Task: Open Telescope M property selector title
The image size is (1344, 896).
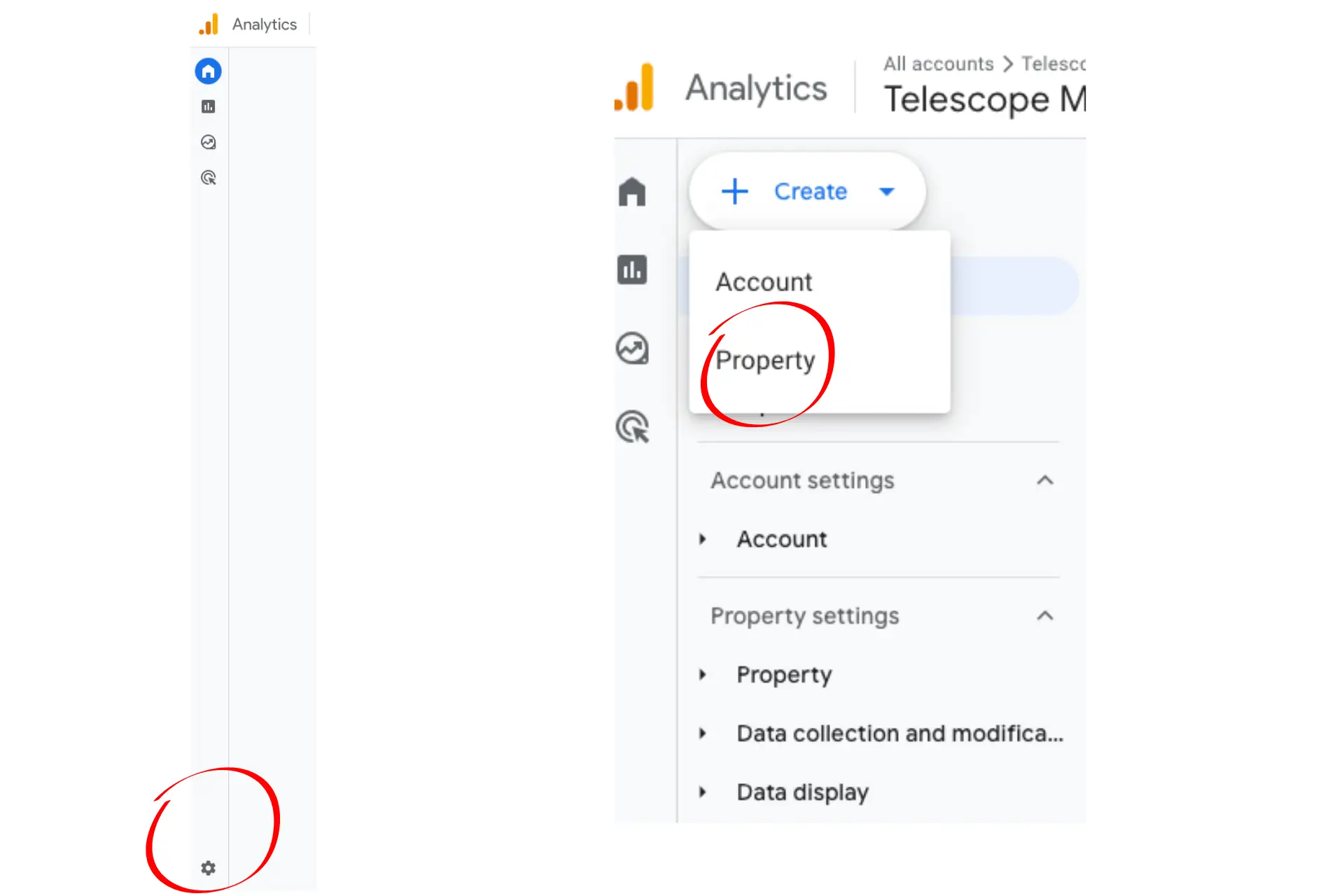Action: (x=985, y=99)
